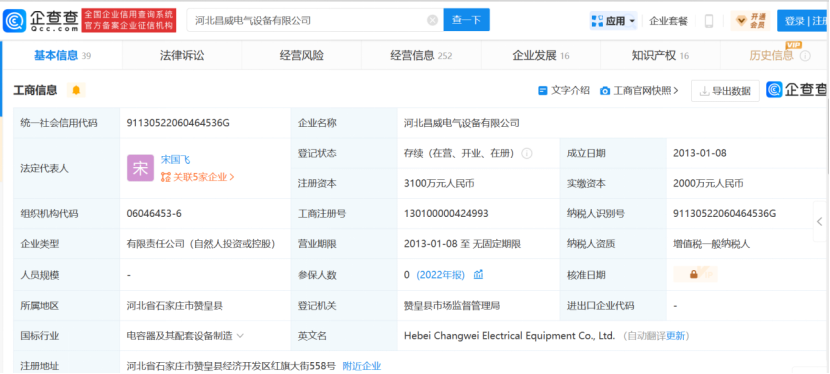Expand the 电容器及其配套设备制造 industry dropdown
Image resolution: width=830 pixels, height=374 pixels.
[x=240, y=335]
